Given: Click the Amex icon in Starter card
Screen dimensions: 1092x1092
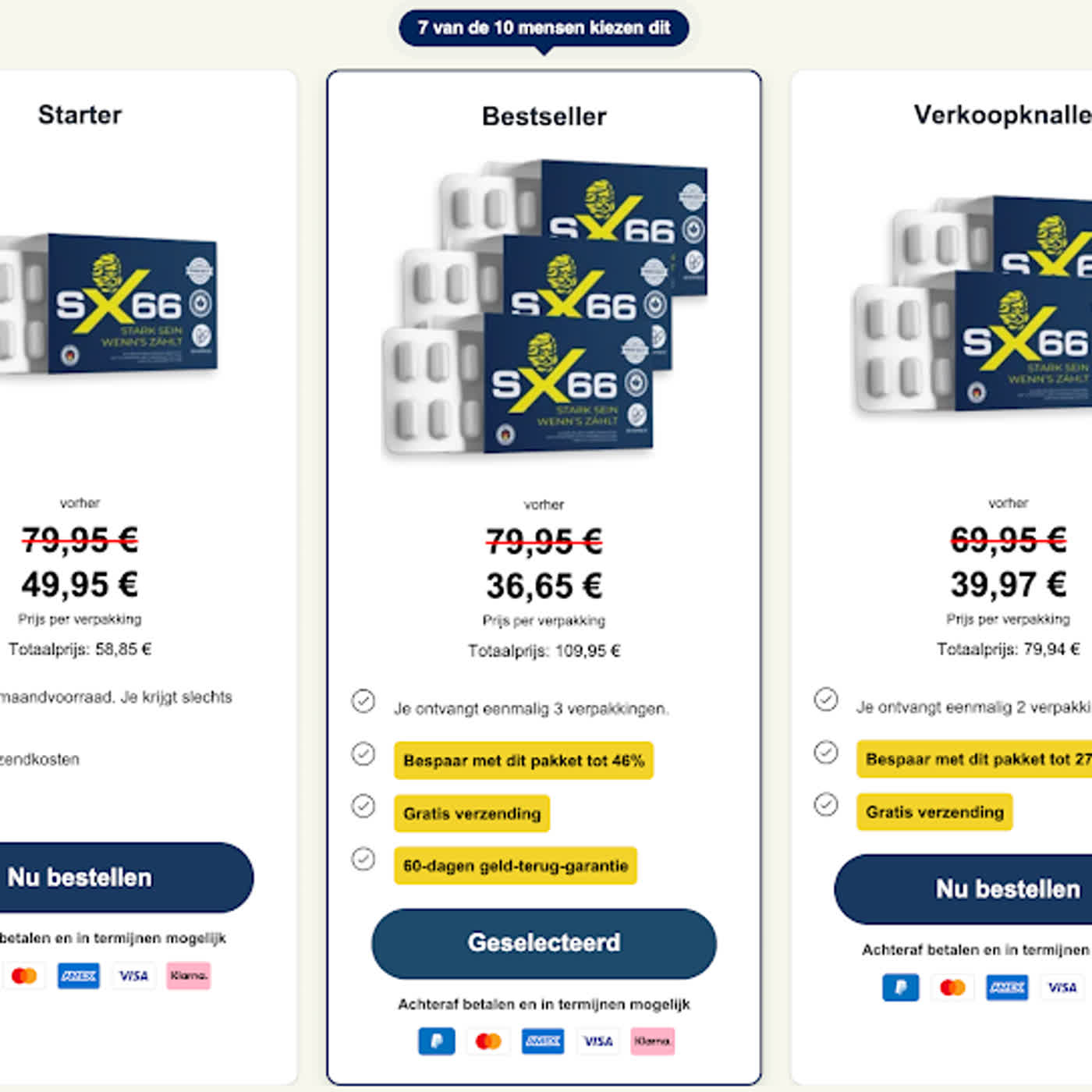Looking at the screenshot, I should click(79, 975).
